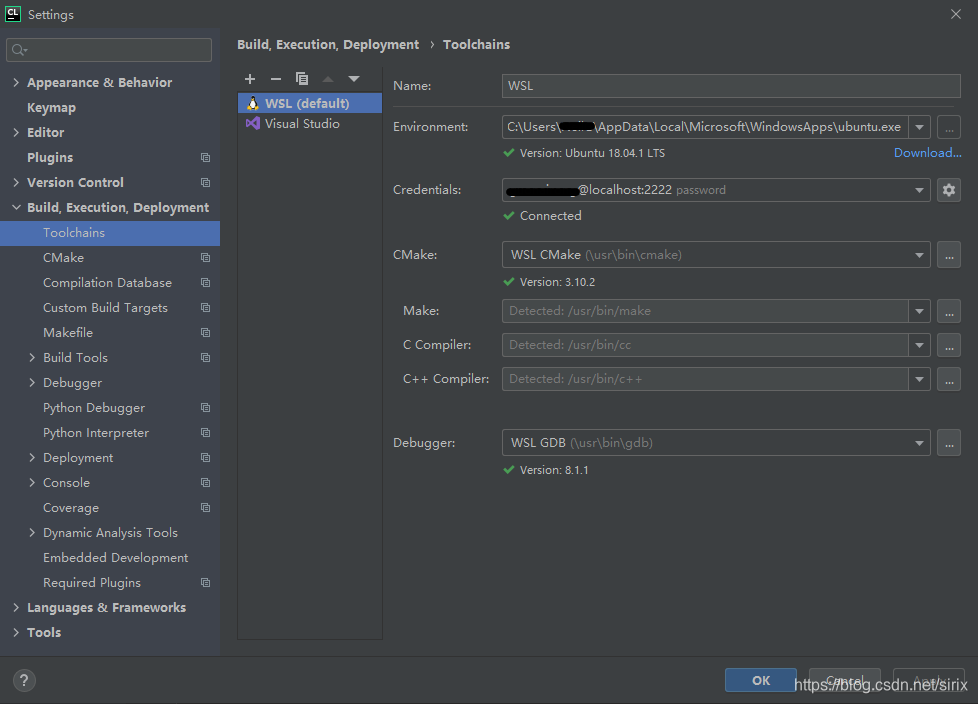Click project-level icon next to Plugins
The height and width of the screenshot is (704, 978).
205,158
